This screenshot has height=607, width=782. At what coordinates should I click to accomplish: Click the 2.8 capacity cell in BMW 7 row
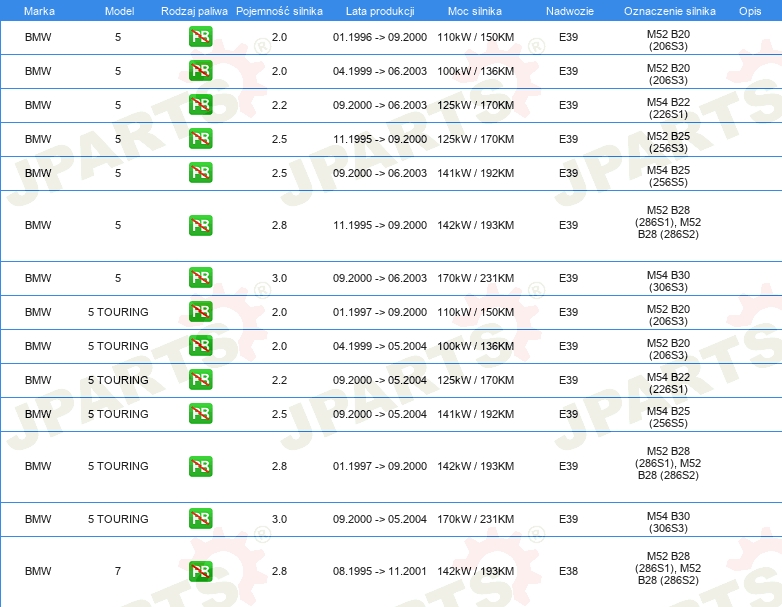pyautogui.click(x=279, y=571)
